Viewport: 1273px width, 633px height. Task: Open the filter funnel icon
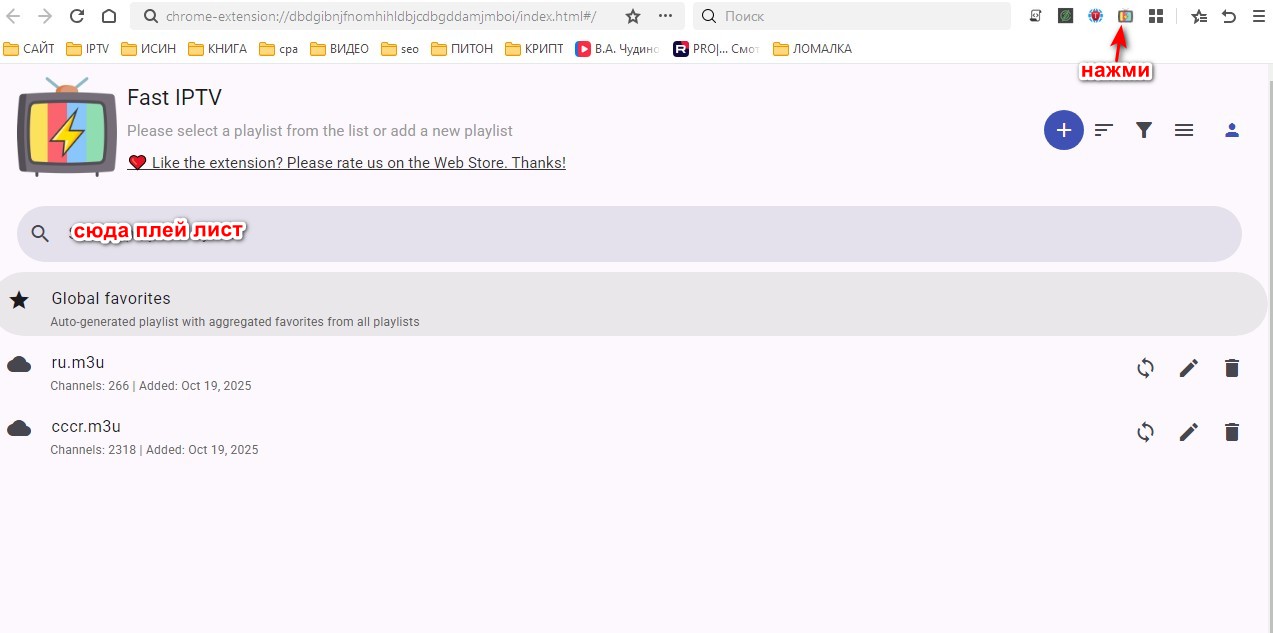coord(1144,130)
